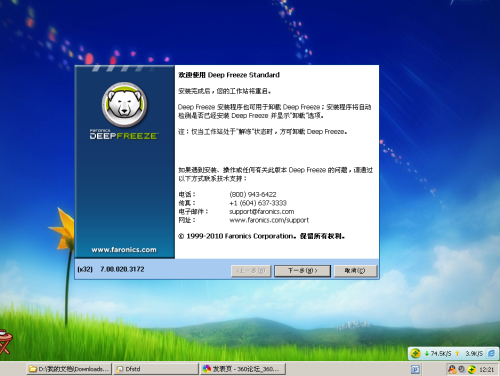Click the taskbar clock showing 12:21
This screenshot has height=376, width=500.
pyautogui.click(x=487, y=369)
